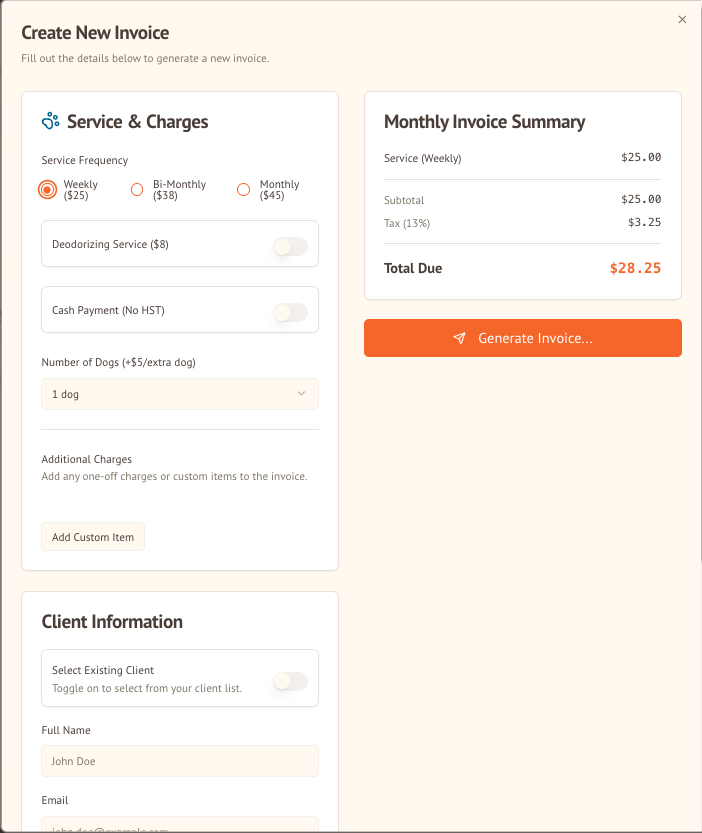Viewport: 702px width, 833px height.
Task: Open the Number of Dogs dropdown
Action: tap(179, 394)
